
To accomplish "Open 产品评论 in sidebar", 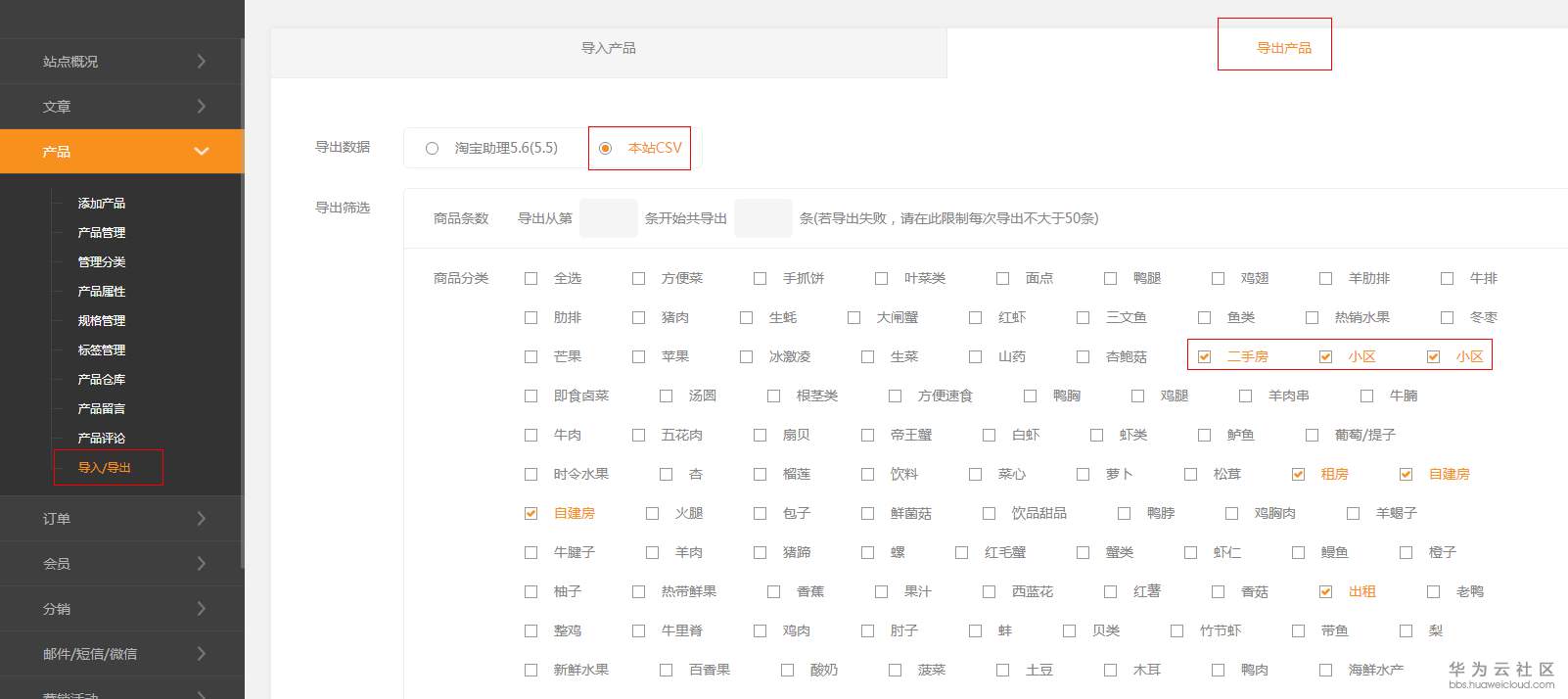I will (102, 438).
